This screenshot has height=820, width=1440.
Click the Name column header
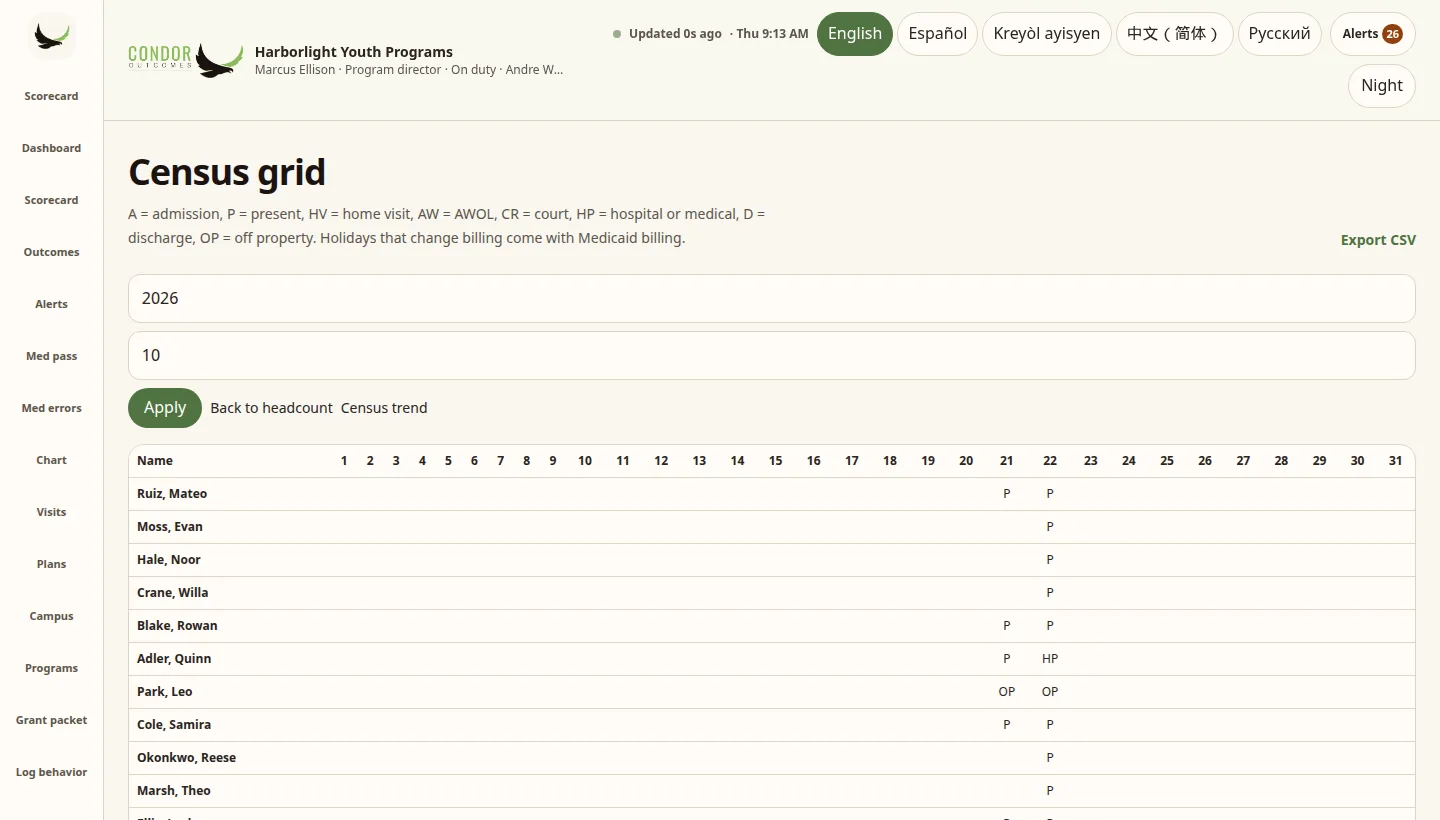[155, 461]
